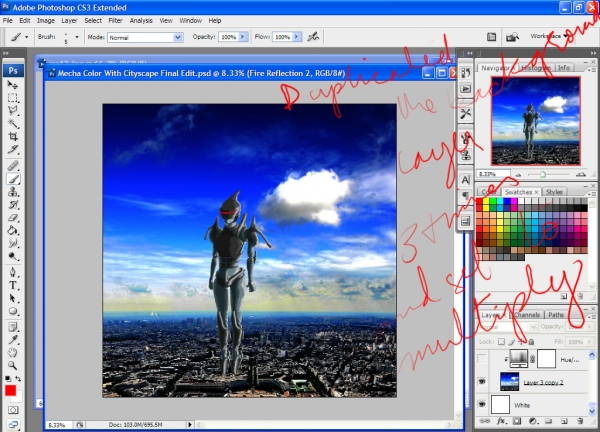
Task: Hide the Layer 3 copy 2 layer
Action: point(482,381)
